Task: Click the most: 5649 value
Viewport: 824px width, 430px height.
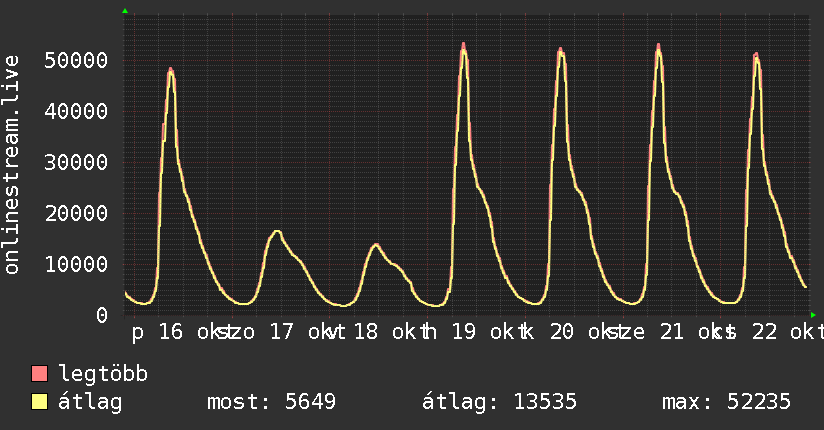Action: click(x=271, y=402)
